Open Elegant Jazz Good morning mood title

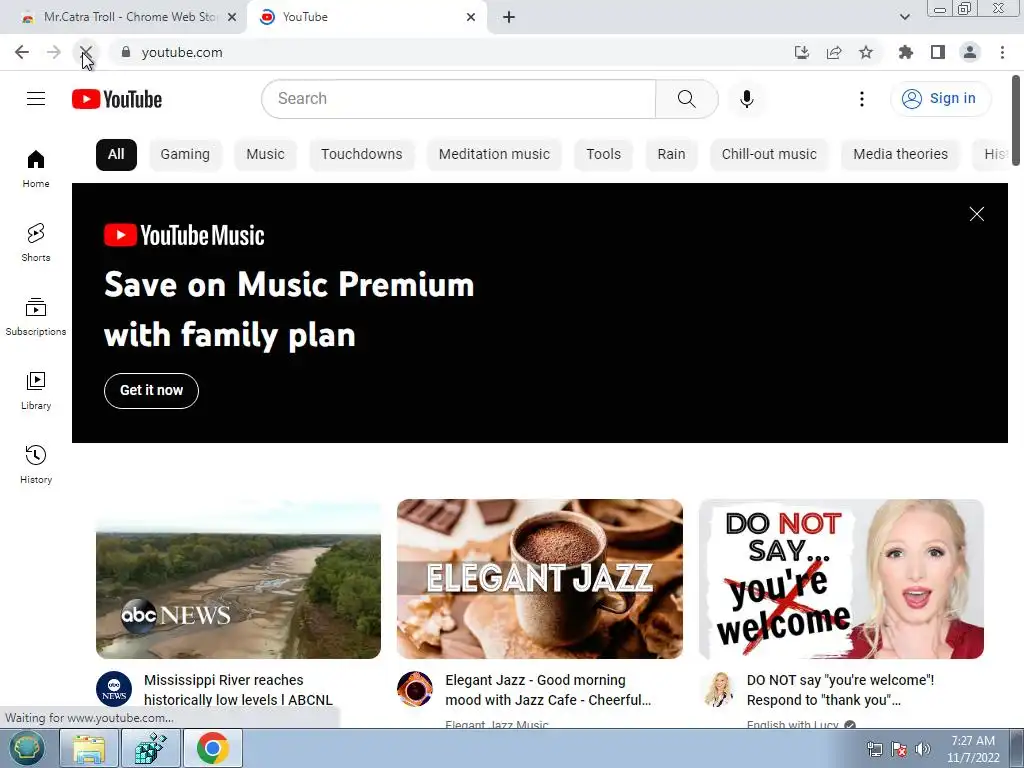tap(549, 690)
